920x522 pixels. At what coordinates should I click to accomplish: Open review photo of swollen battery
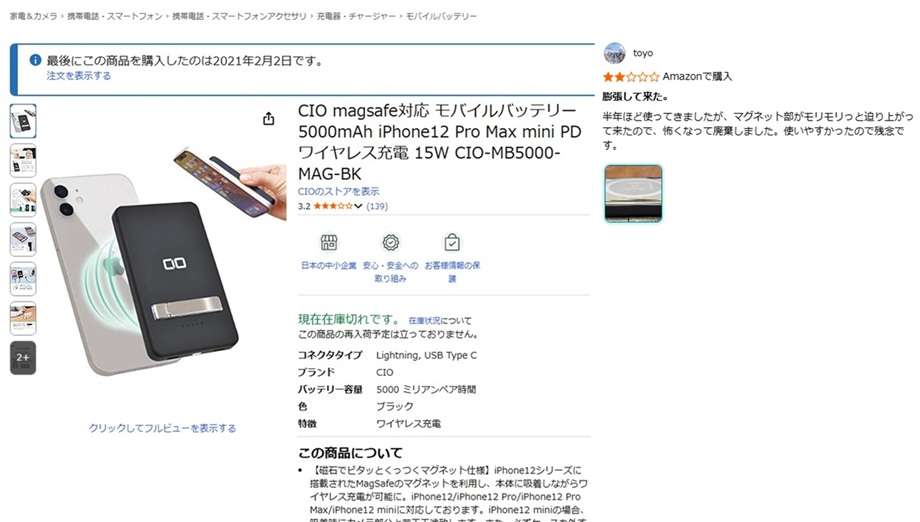[x=633, y=194]
